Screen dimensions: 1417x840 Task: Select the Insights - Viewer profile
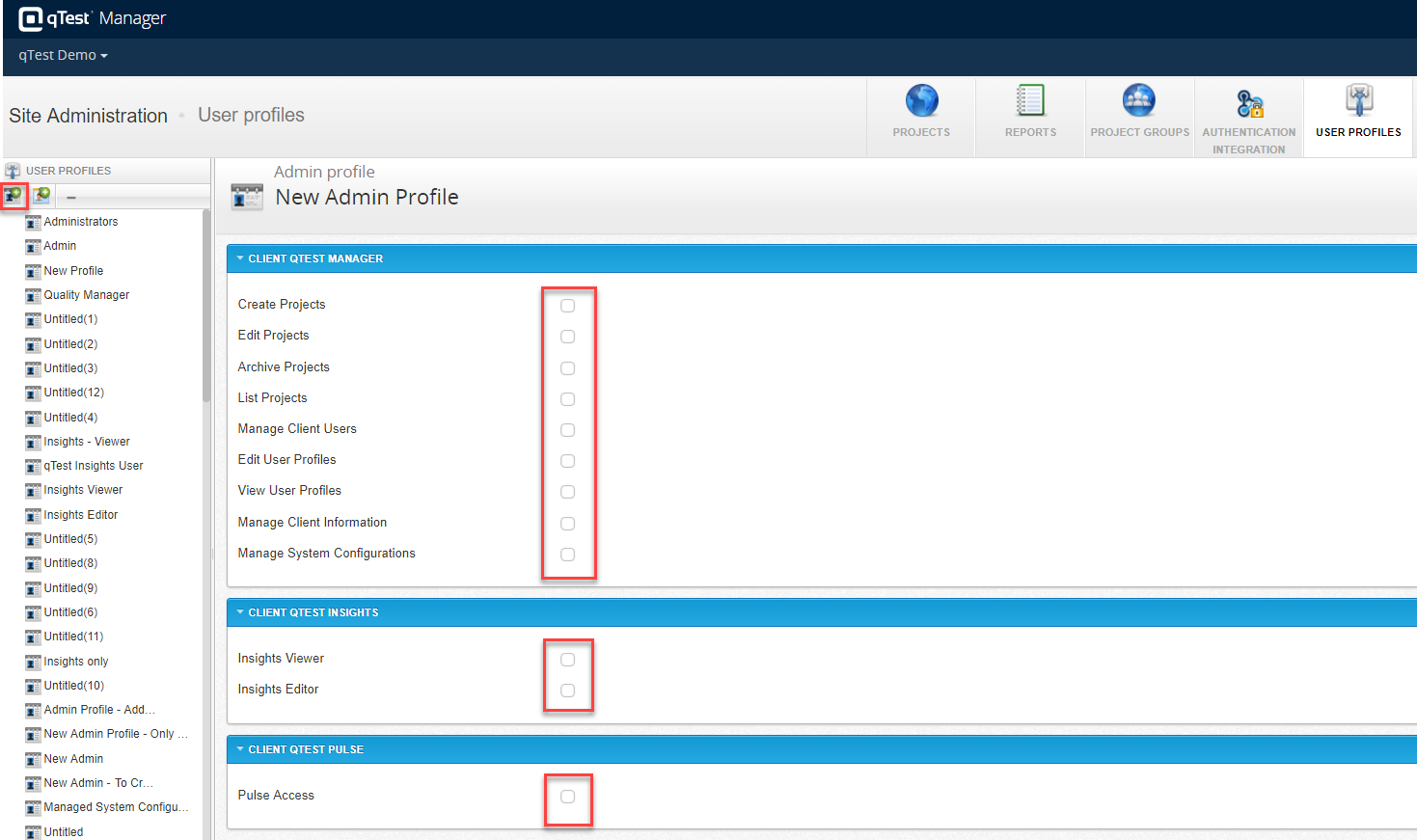[x=87, y=442]
